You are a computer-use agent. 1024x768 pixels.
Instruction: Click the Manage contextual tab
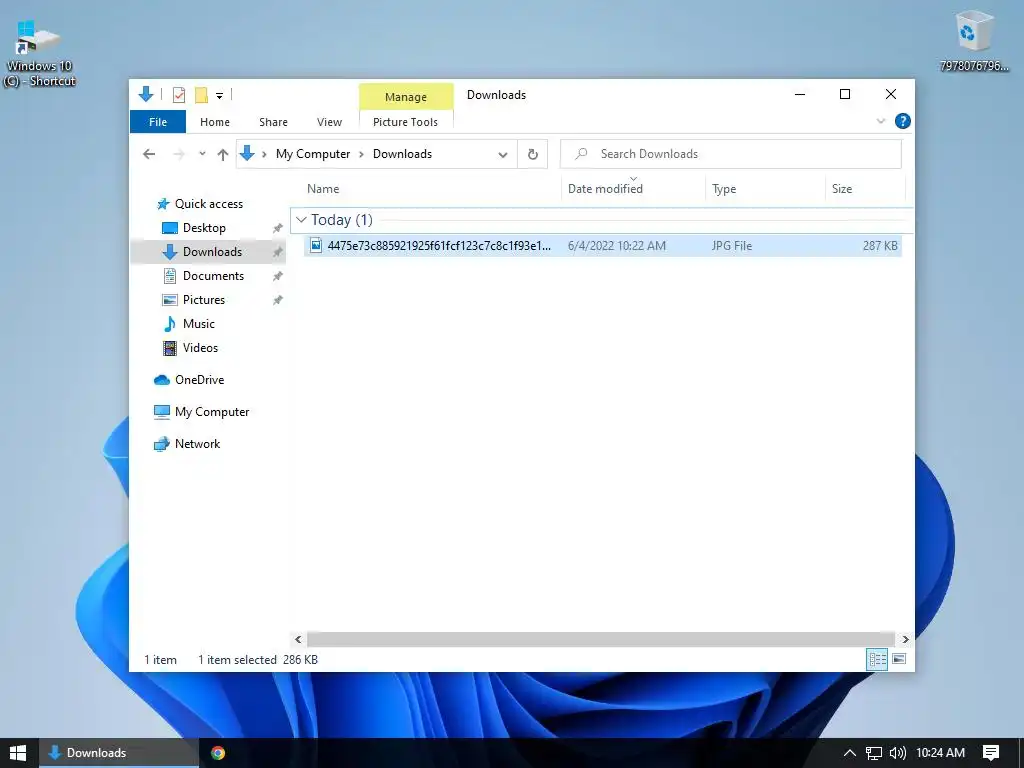point(406,97)
